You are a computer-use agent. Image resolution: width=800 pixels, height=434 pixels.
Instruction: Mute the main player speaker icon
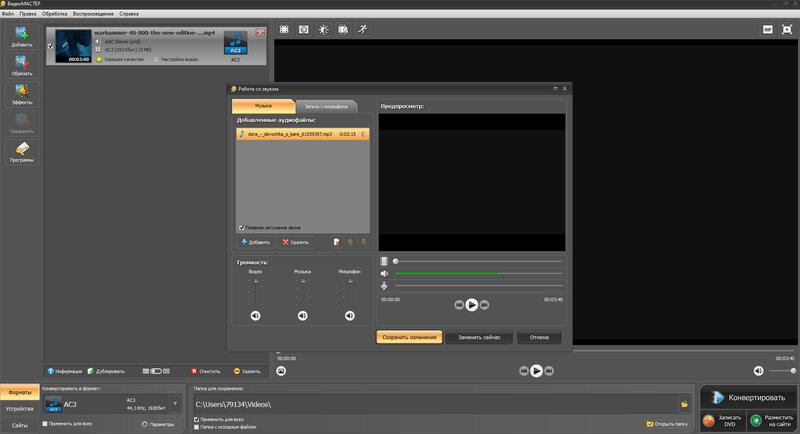(x=759, y=371)
